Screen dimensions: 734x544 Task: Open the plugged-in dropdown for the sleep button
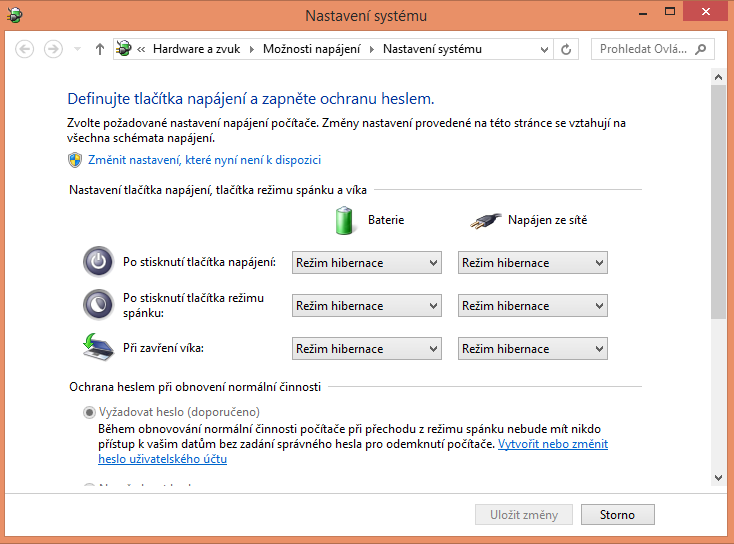533,306
